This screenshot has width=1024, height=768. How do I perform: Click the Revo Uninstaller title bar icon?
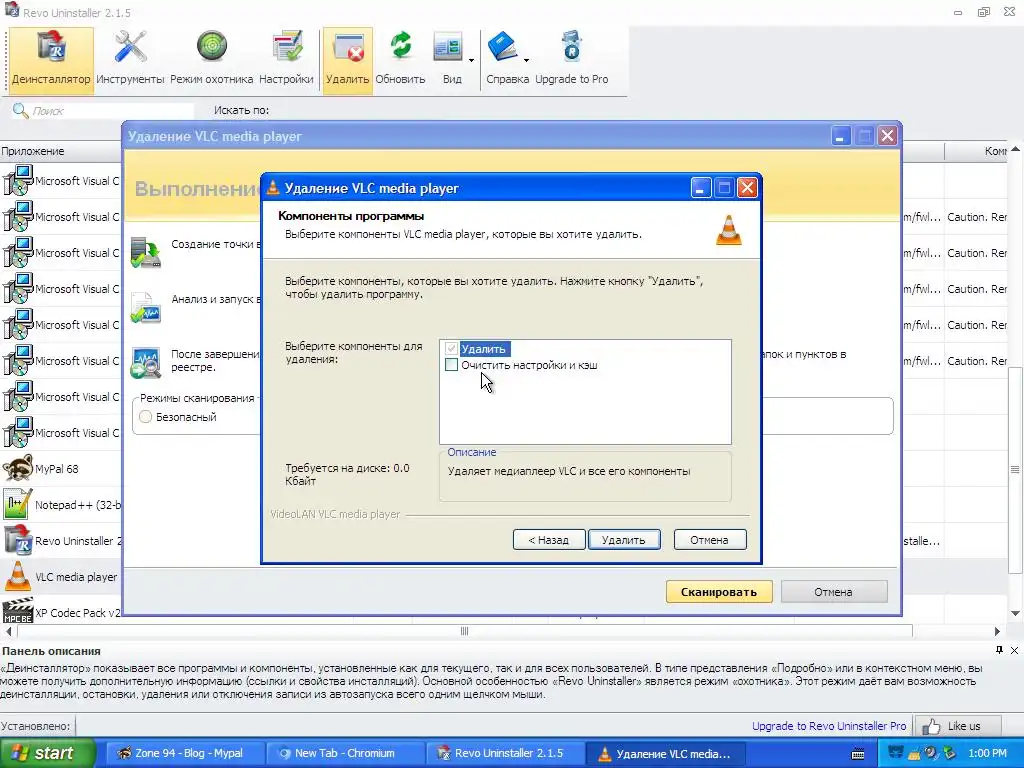point(12,11)
